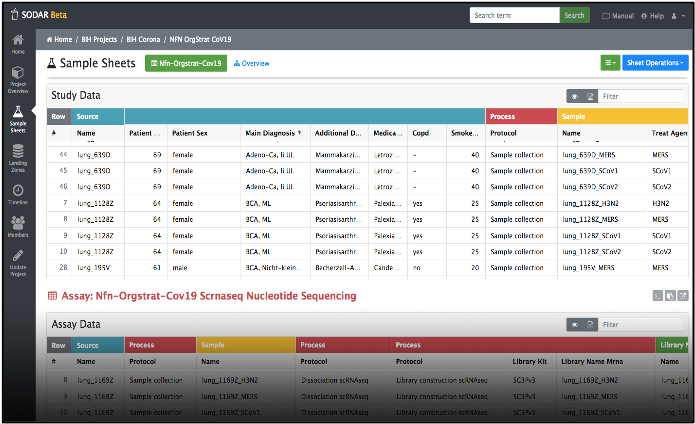695x424 pixels.
Task: Go to Home breadcrumb
Action: click(x=59, y=39)
